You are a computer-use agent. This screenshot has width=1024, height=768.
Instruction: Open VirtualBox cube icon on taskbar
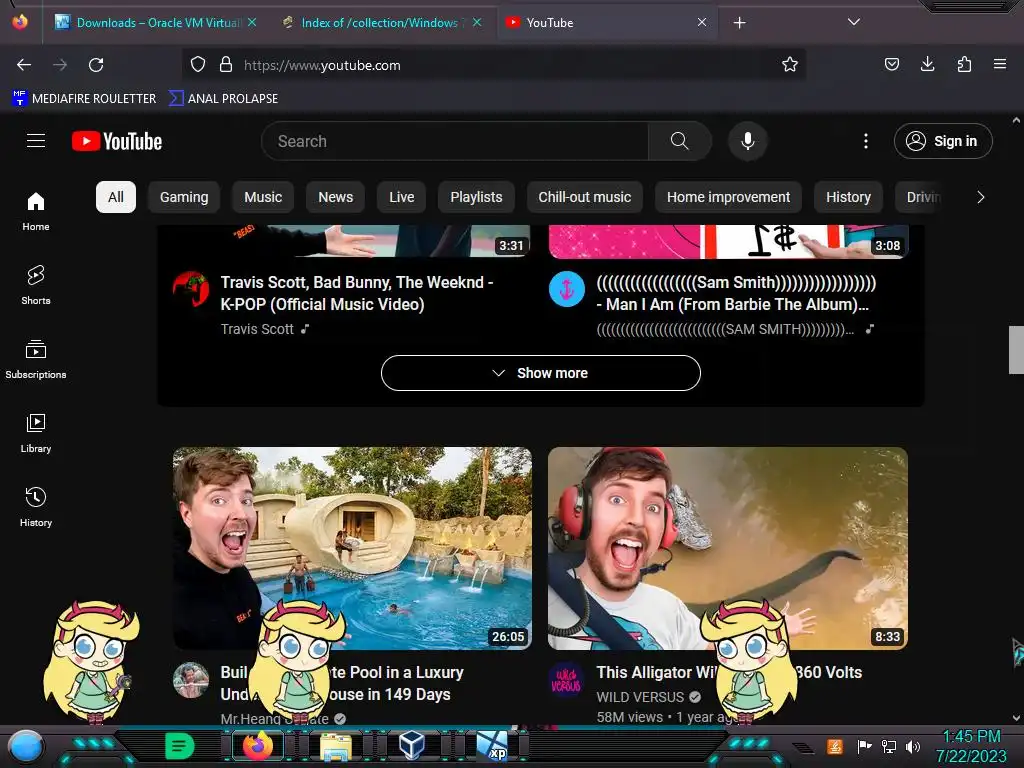point(412,746)
